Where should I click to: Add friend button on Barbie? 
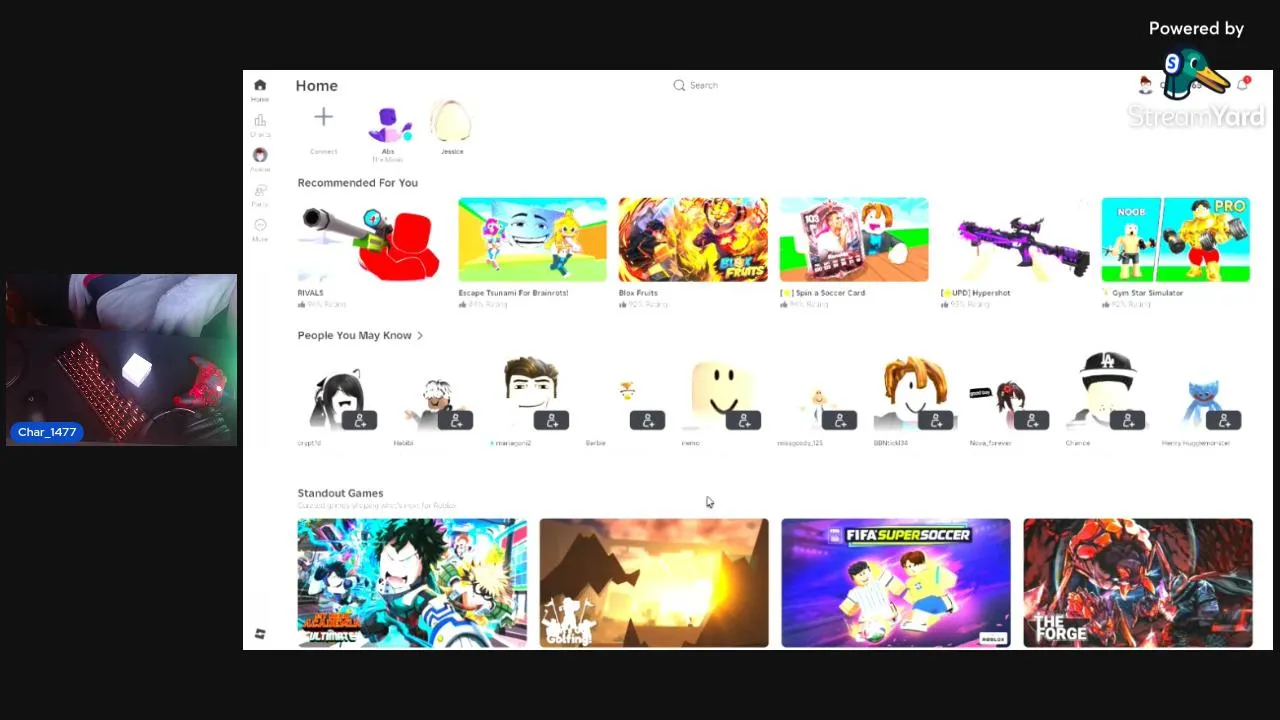(648, 420)
